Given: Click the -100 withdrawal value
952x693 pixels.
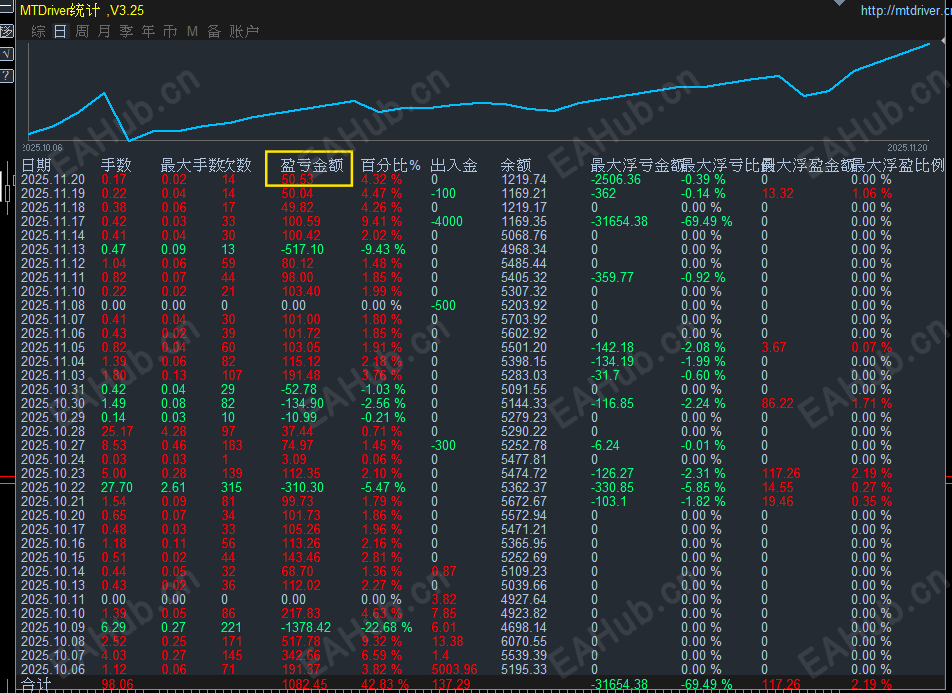Looking at the screenshot, I should (x=443, y=194).
